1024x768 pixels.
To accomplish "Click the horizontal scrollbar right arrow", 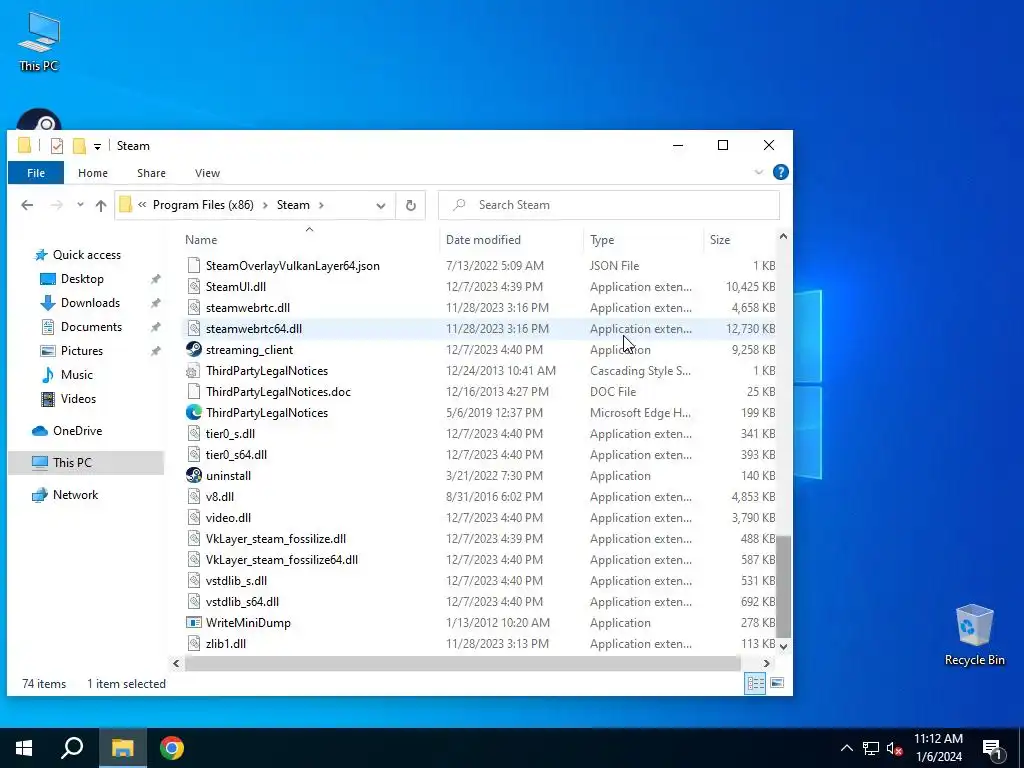I will tap(767, 663).
